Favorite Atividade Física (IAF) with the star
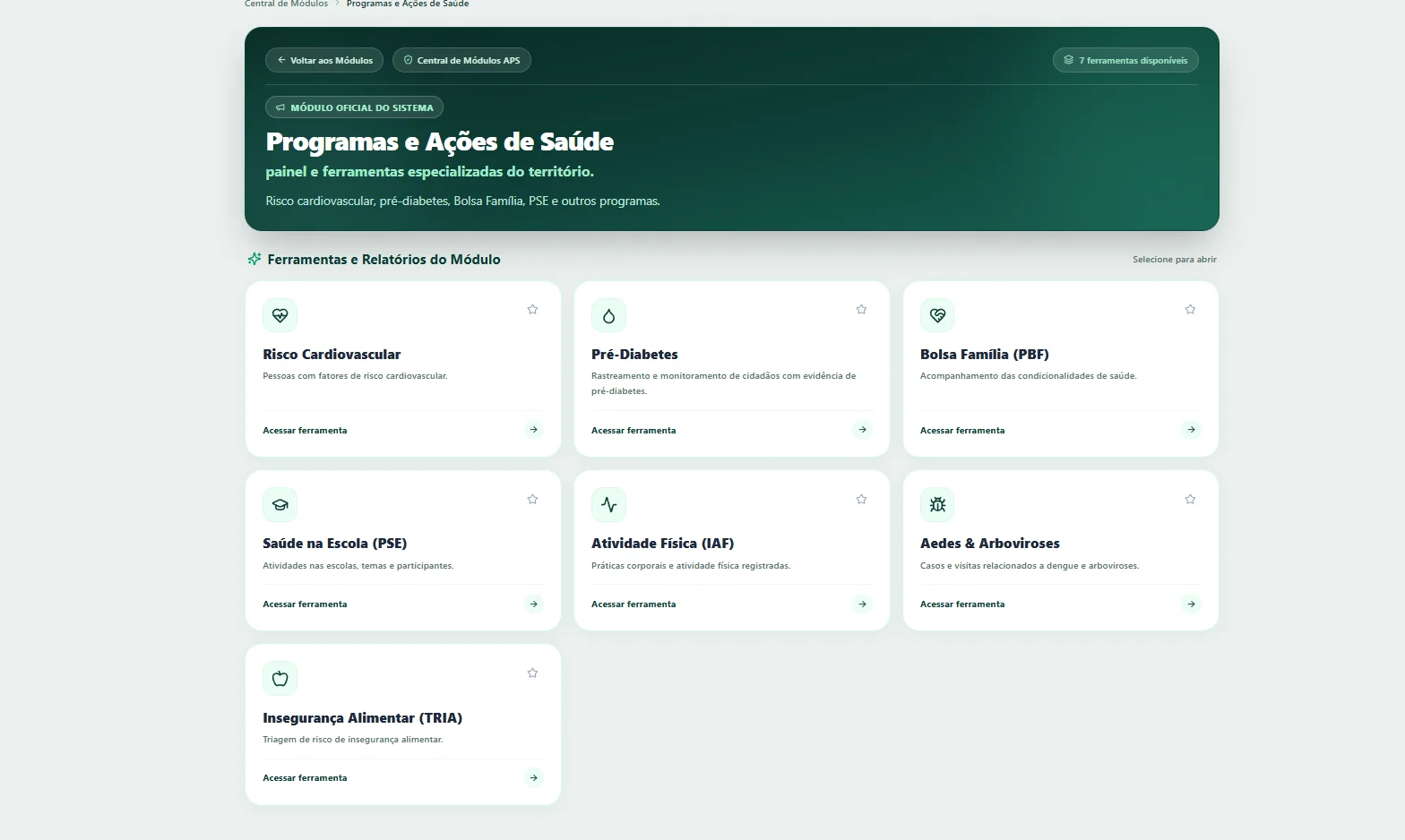Screen dimensions: 1405x840 point(861,499)
